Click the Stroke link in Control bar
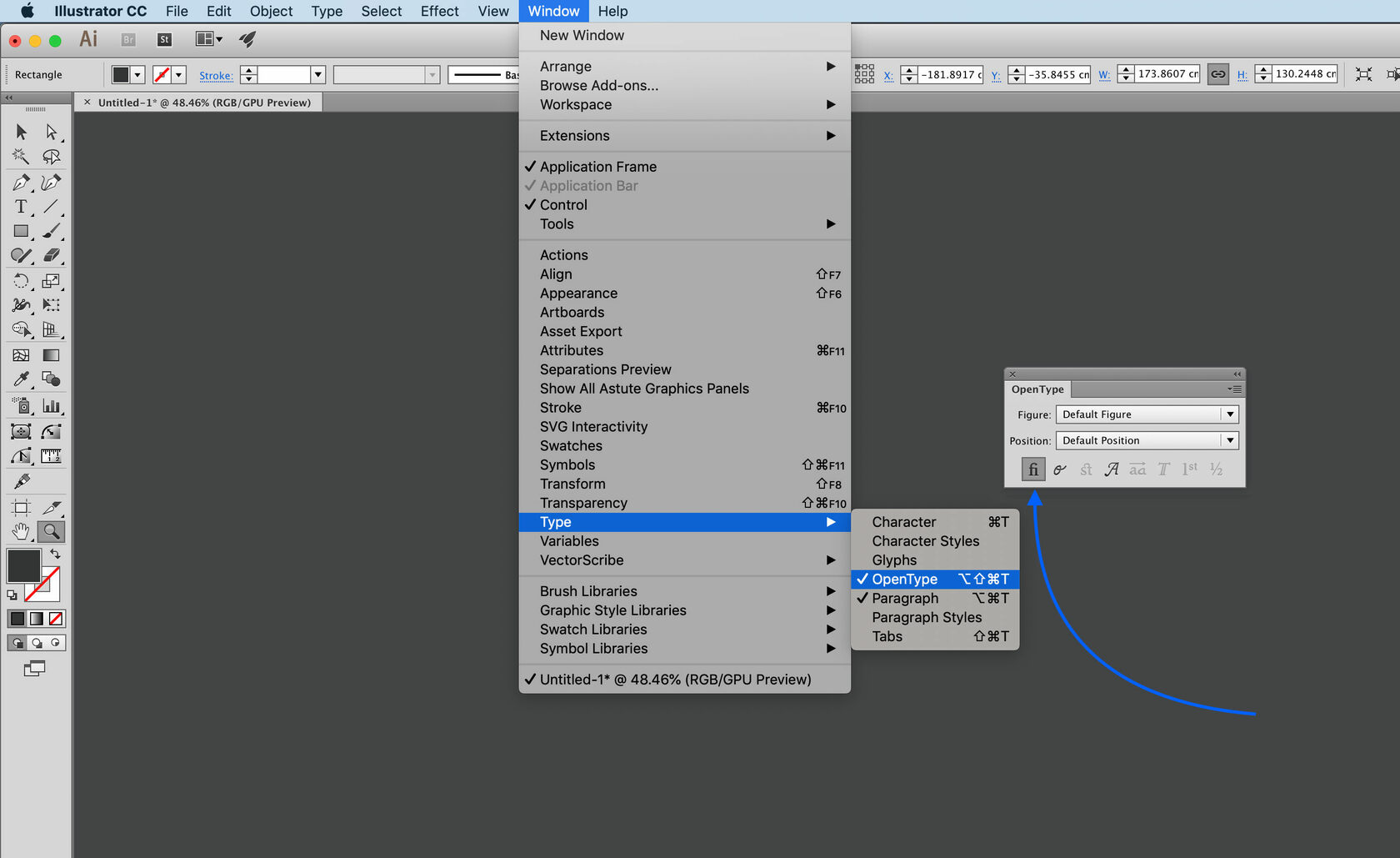 coord(216,76)
